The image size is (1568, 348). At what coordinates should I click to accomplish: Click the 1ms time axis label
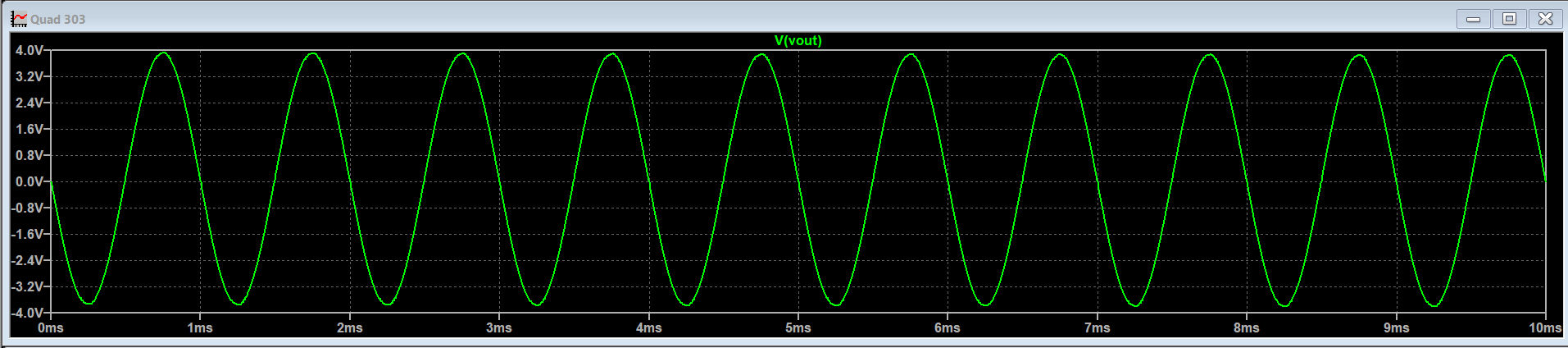click(200, 327)
